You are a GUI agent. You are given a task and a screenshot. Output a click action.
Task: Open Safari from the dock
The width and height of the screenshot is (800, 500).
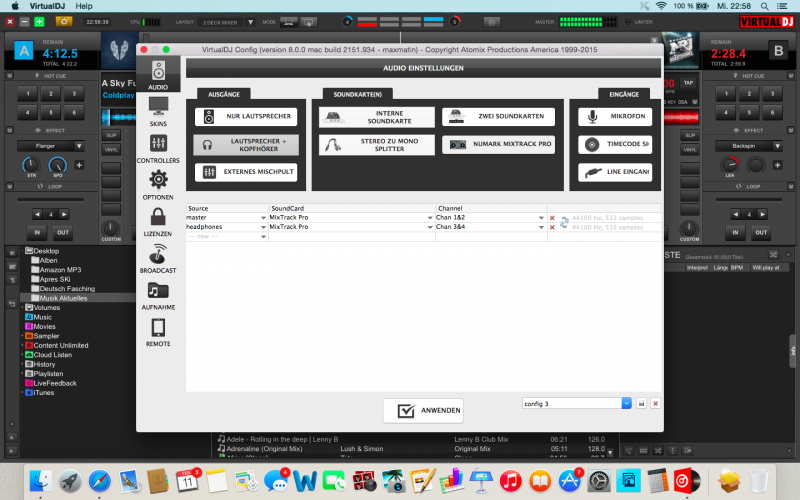point(99,481)
